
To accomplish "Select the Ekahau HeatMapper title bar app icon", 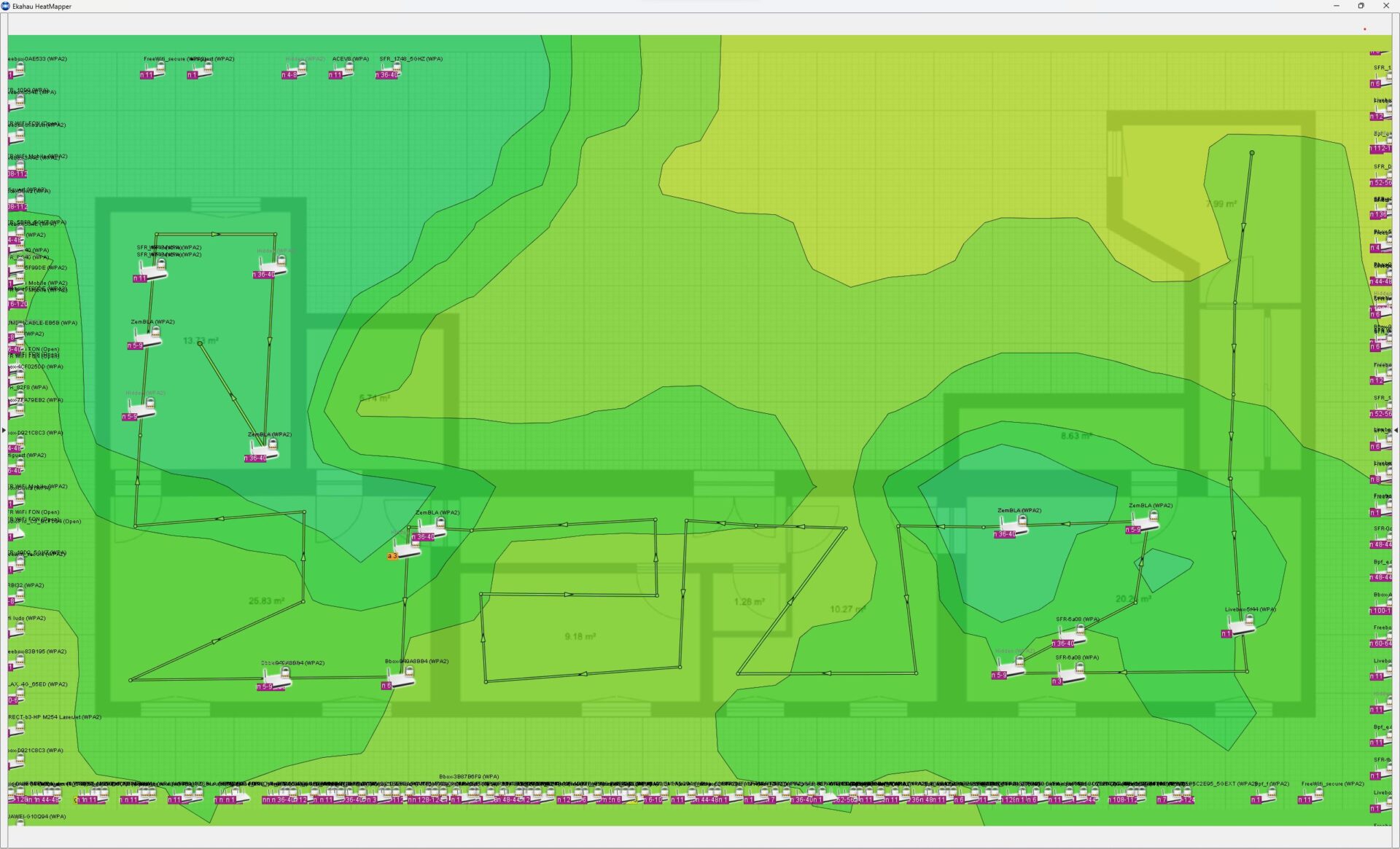I will 6,6.
